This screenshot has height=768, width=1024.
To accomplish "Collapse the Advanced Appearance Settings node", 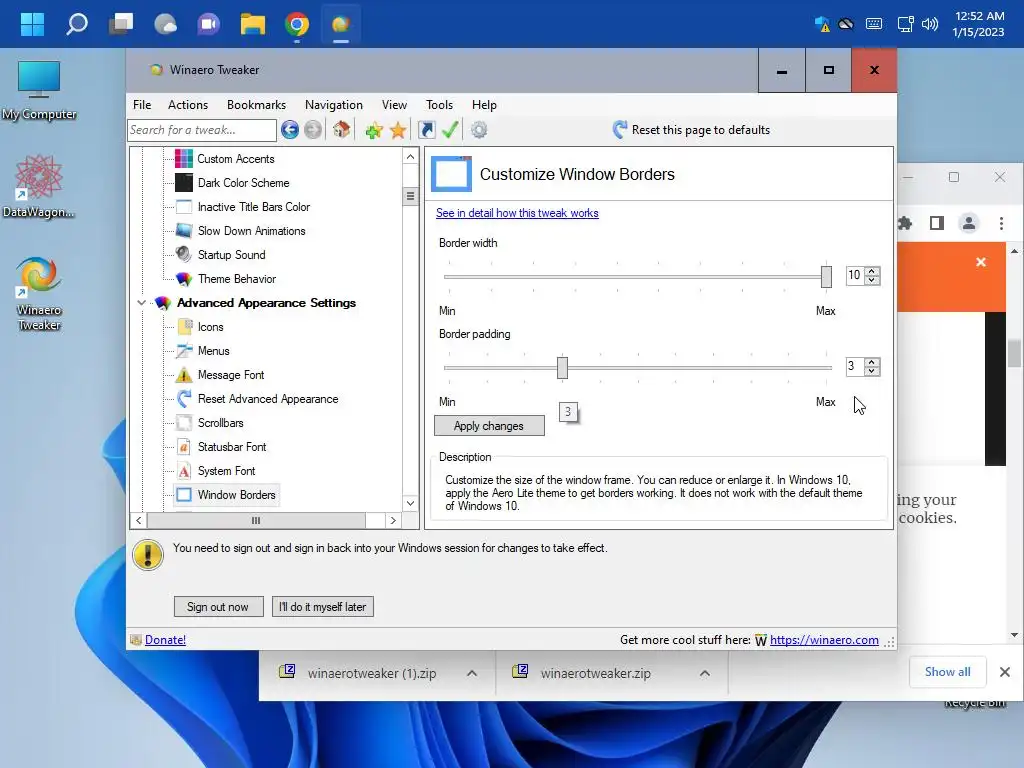I will 141,303.
